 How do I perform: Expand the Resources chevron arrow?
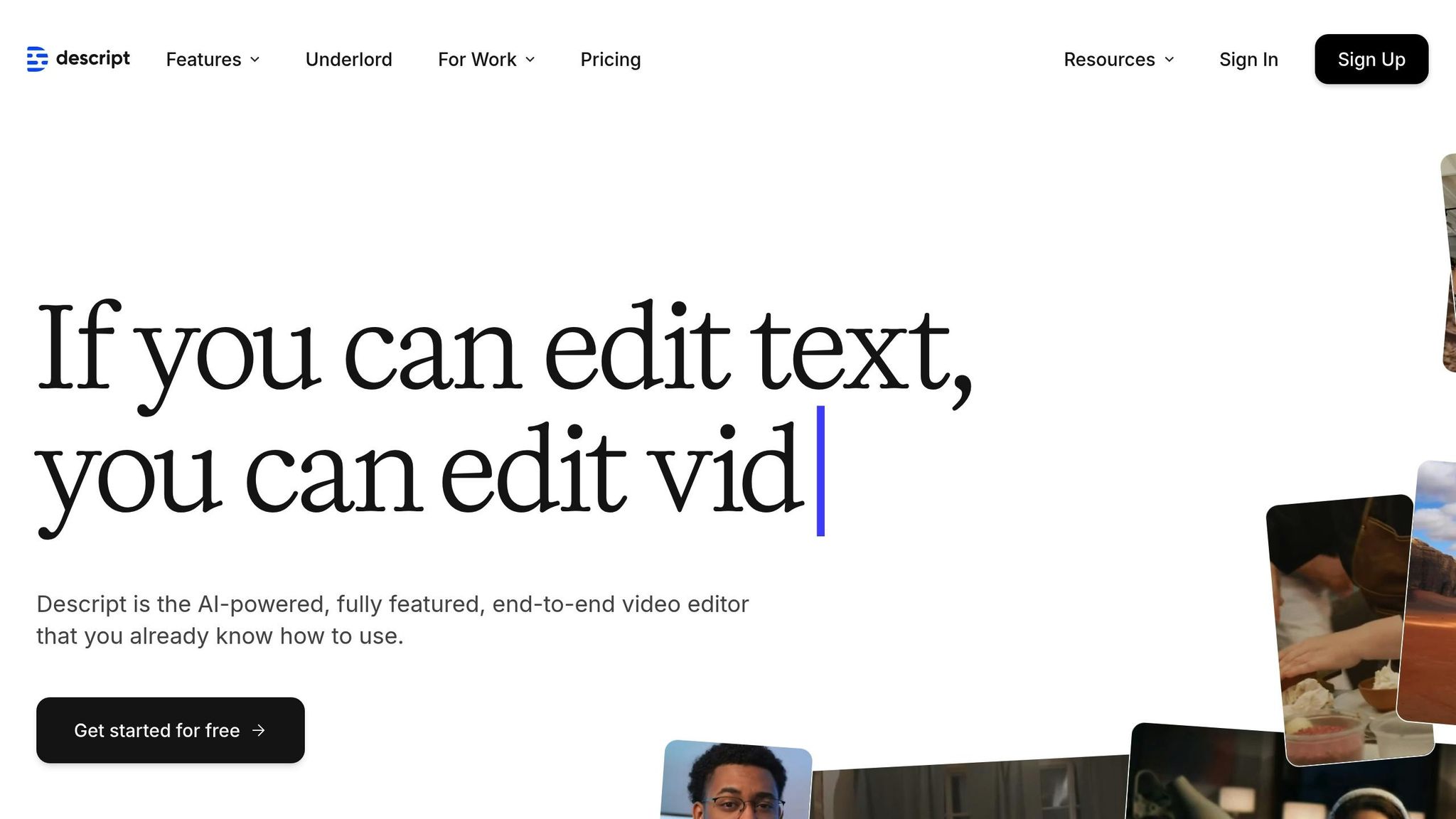(1169, 60)
